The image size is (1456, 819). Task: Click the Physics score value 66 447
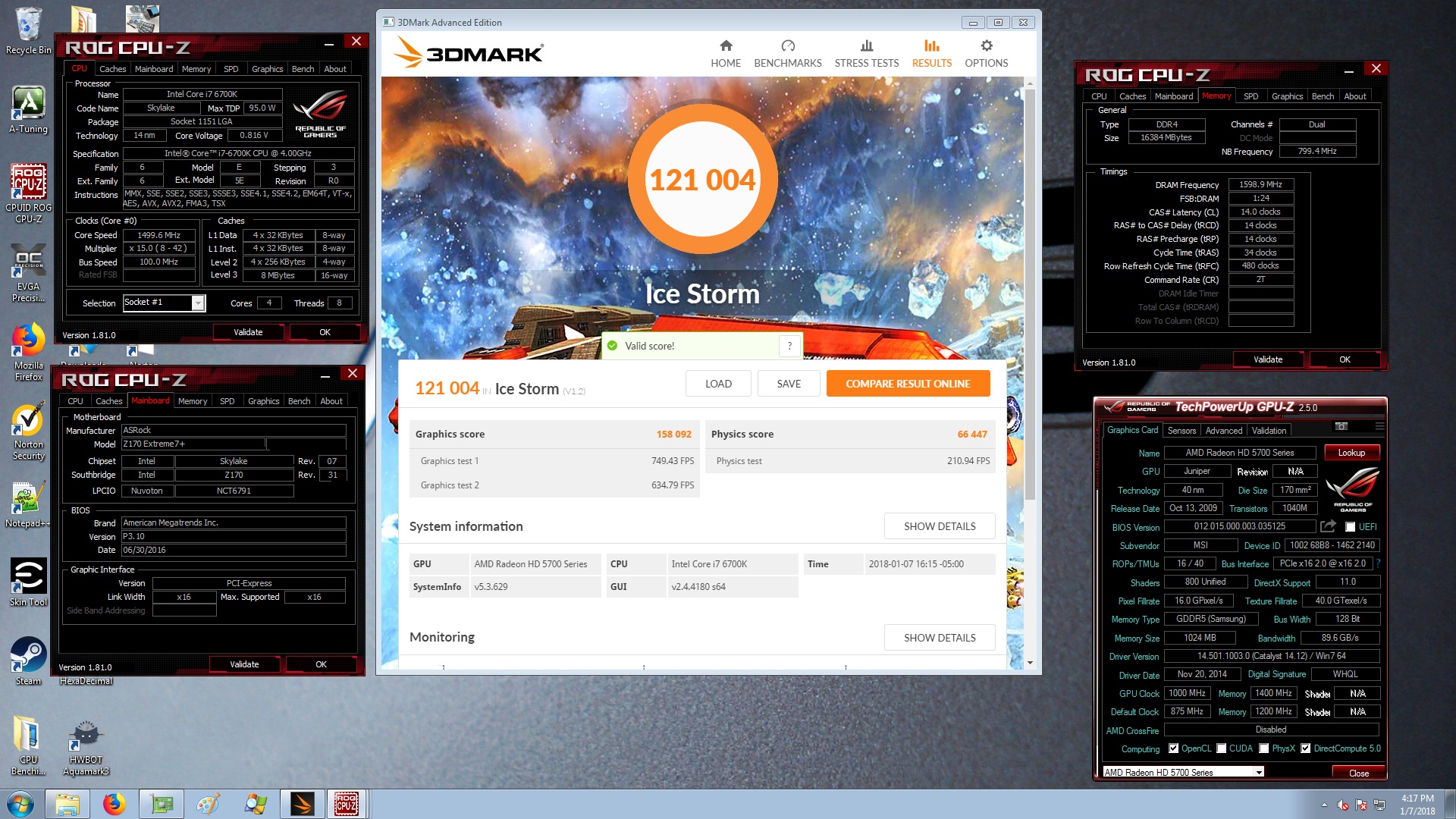click(x=972, y=435)
